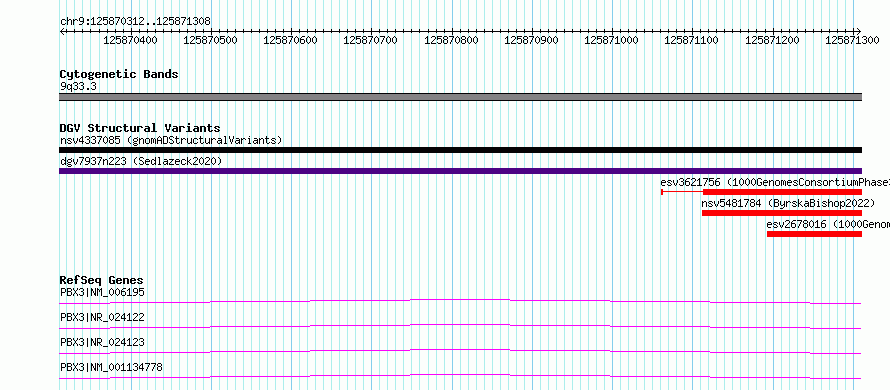Click the esv2678016 variant label
890x390 pixels.
828,224
